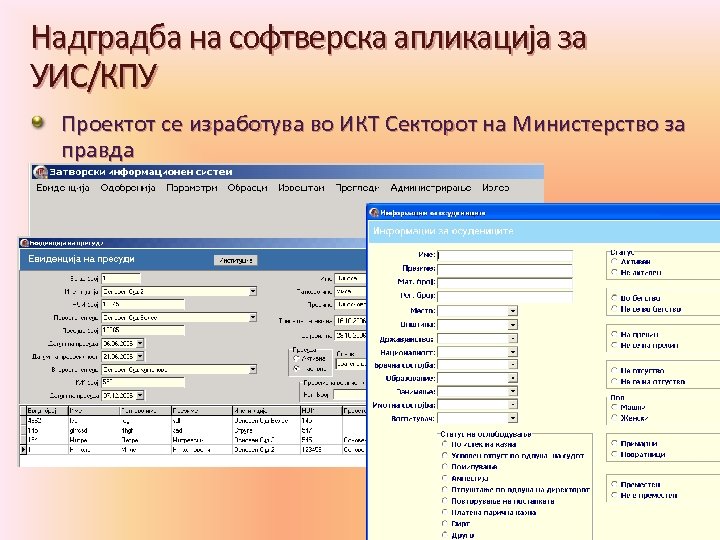Screen dimensions: 720x540
Task: Click the Институции button in verdicts window
Action: (x=236, y=260)
